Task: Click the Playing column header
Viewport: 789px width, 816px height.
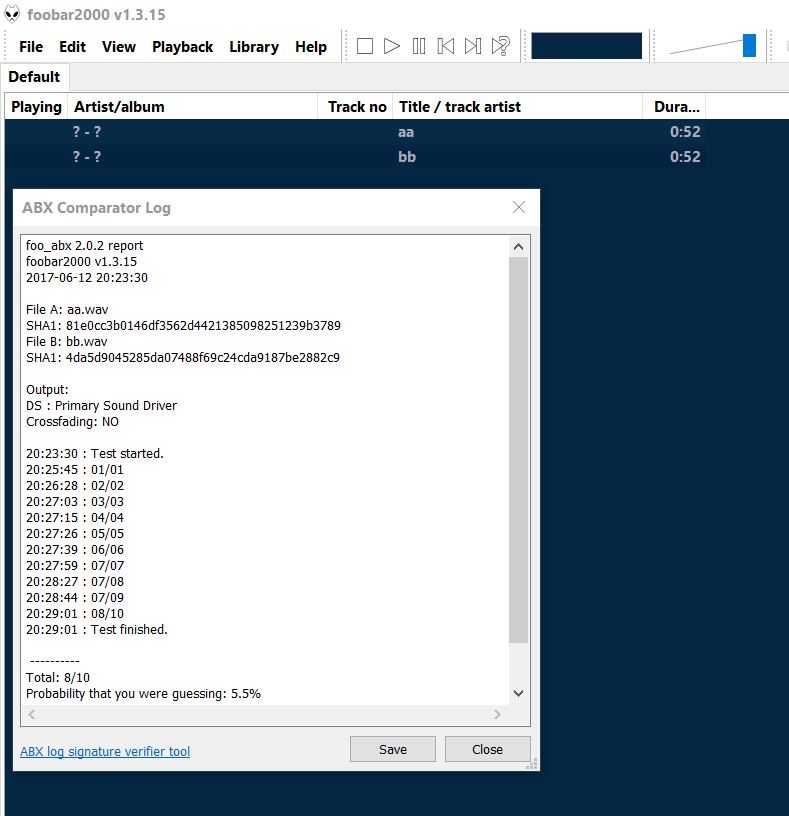Action: [36, 107]
